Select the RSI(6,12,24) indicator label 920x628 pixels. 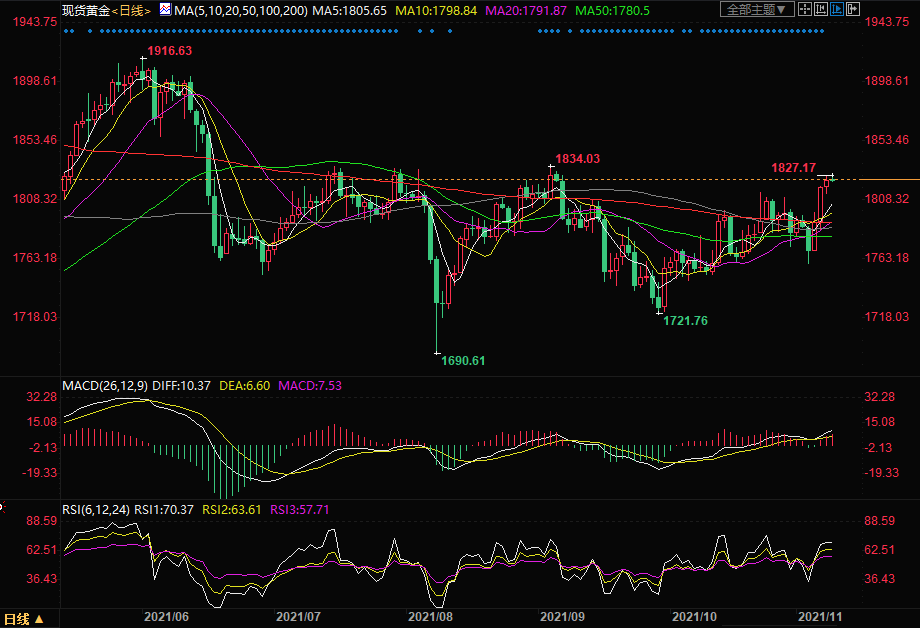click(x=94, y=509)
